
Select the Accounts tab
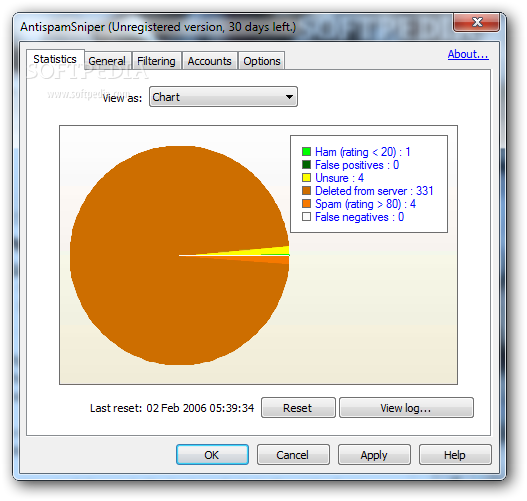coord(209,61)
